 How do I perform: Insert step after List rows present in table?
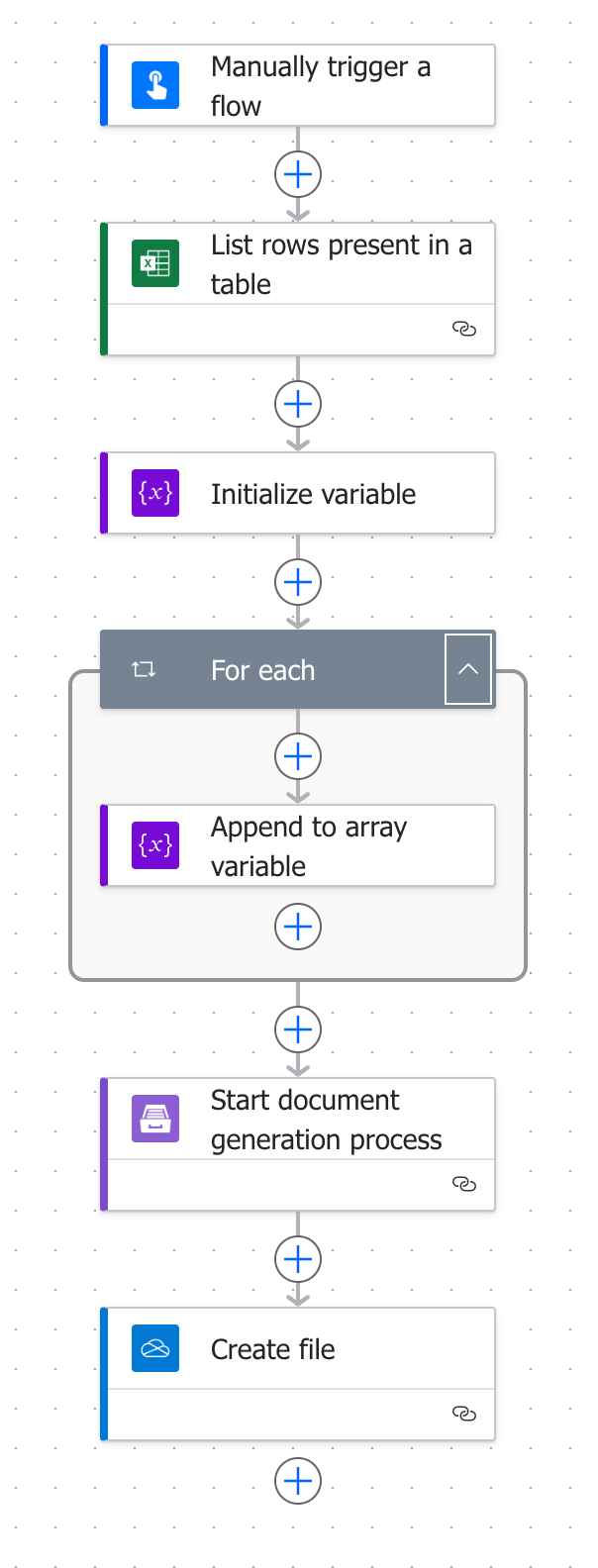click(x=298, y=404)
